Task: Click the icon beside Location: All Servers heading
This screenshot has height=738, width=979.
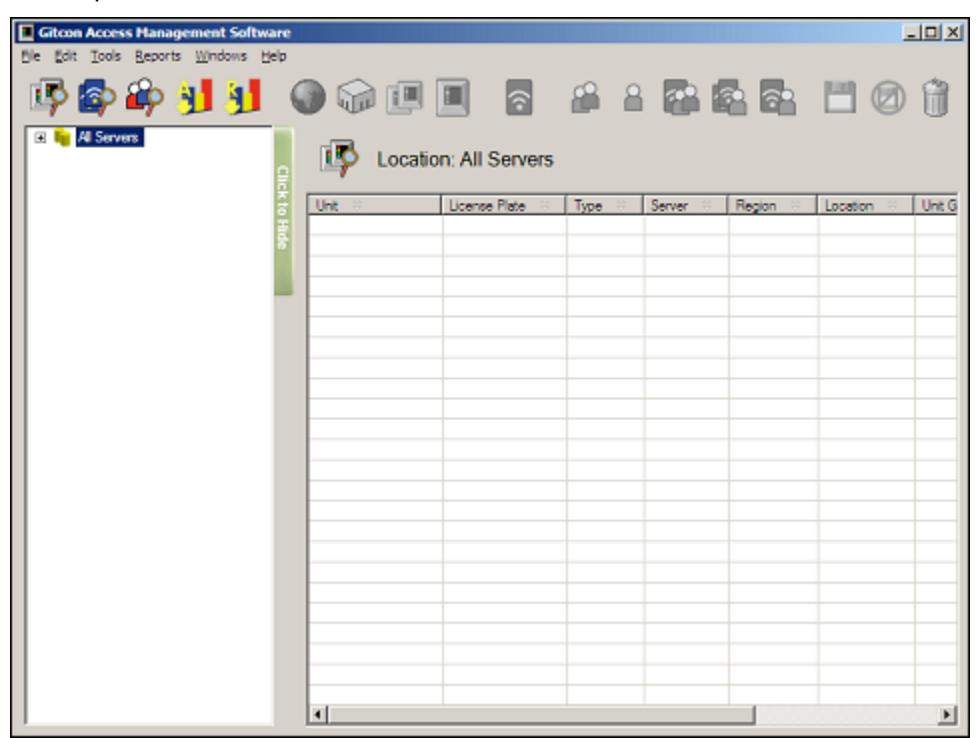Action: pos(339,159)
